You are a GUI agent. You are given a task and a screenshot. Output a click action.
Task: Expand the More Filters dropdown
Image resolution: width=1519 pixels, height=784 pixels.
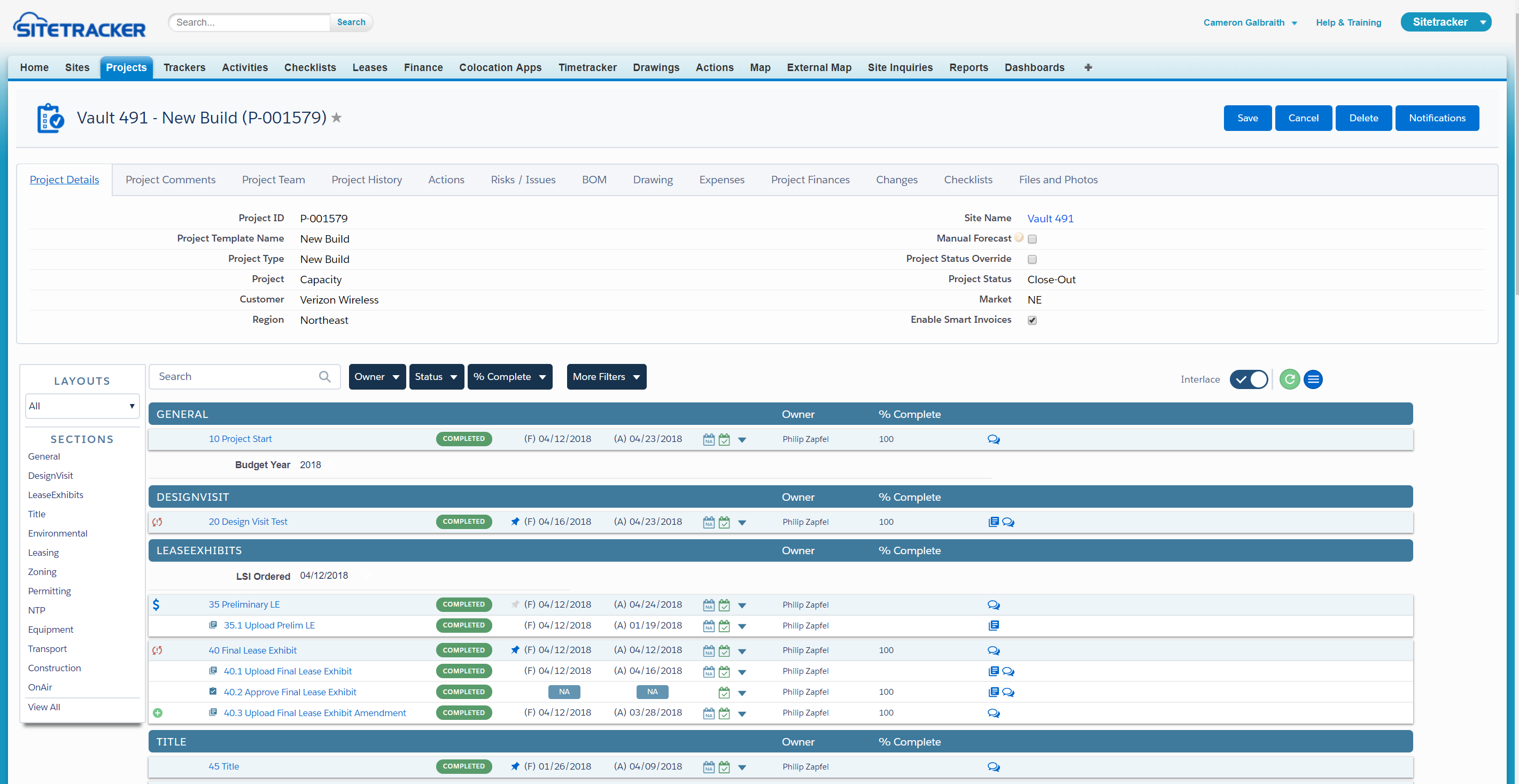point(606,377)
